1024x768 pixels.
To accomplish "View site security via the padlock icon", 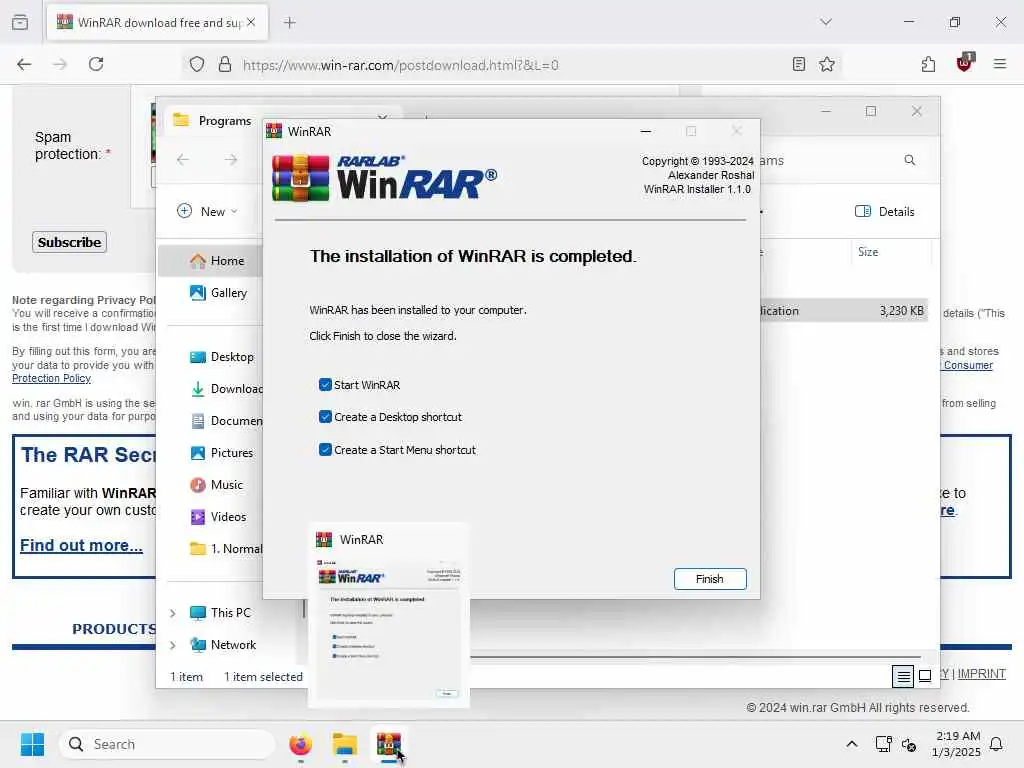I will pos(225,64).
